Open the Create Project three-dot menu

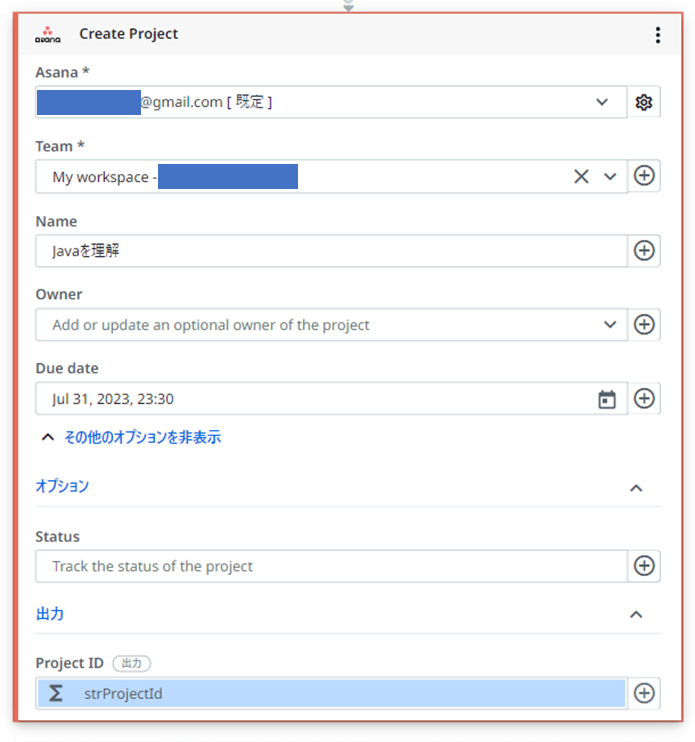(658, 35)
